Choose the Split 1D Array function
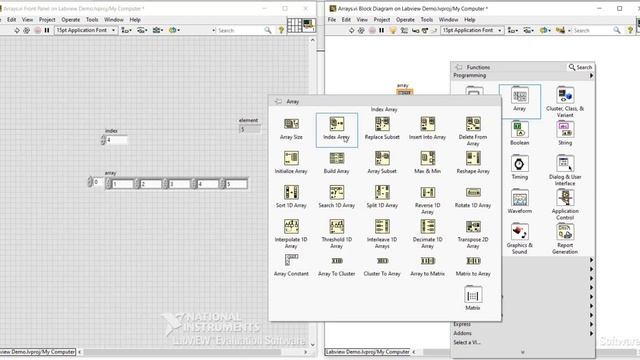Viewport: 640px width, 360px height. (x=382, y=197)
